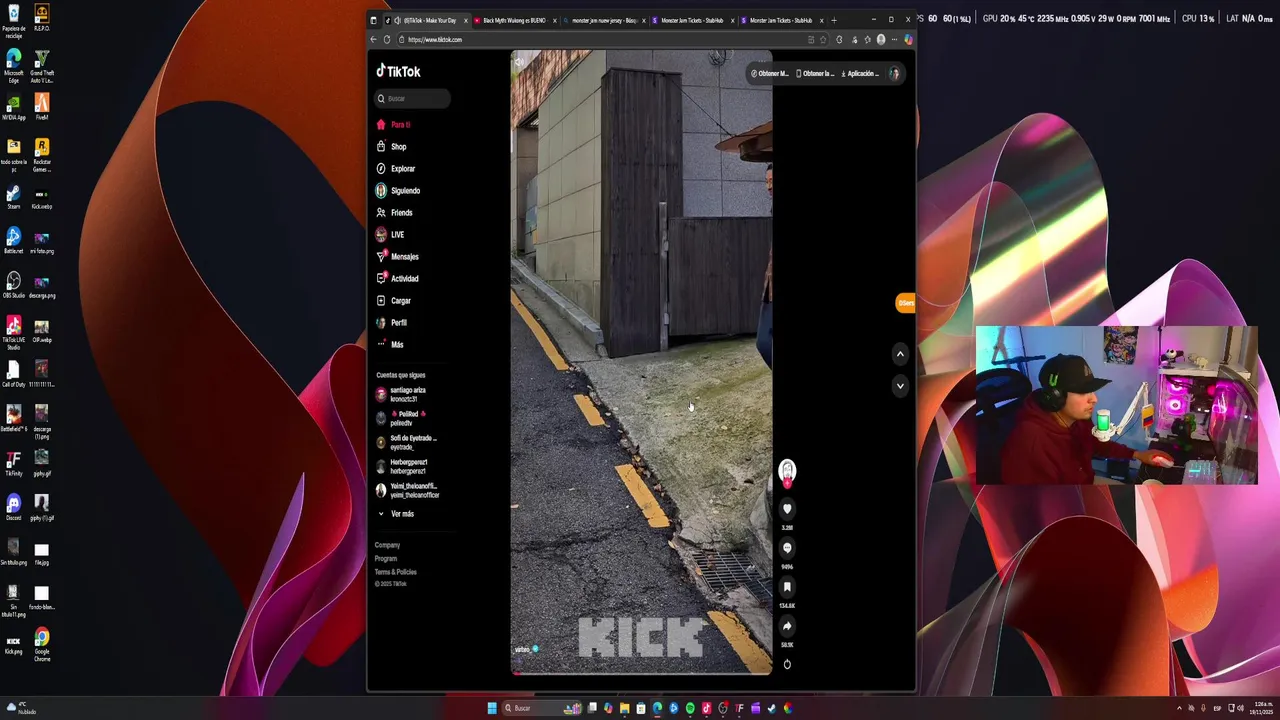The image size is (1280, 720).
Task: Open santiago ariza followed account
Action: click(401, 395)
